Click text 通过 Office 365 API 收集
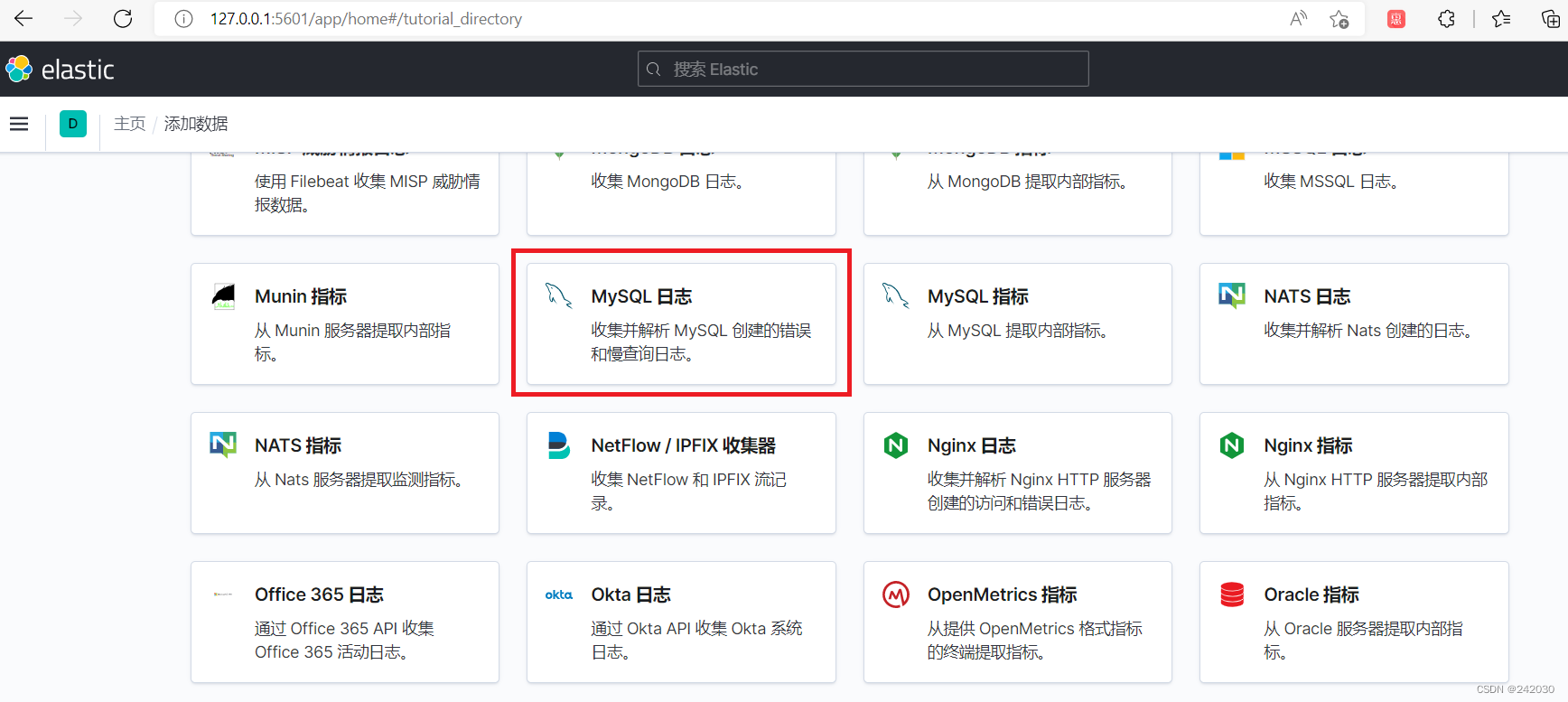Viewport: 1568px width, 702px height. 344,629
